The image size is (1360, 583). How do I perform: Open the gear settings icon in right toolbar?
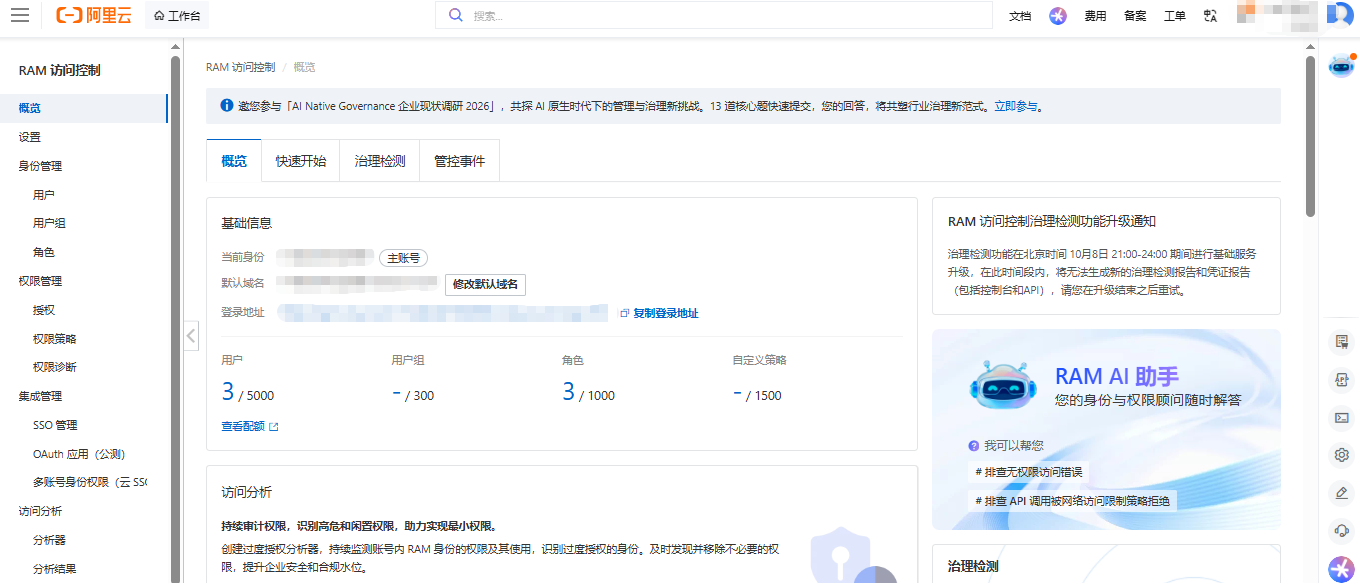(1342, 455)
